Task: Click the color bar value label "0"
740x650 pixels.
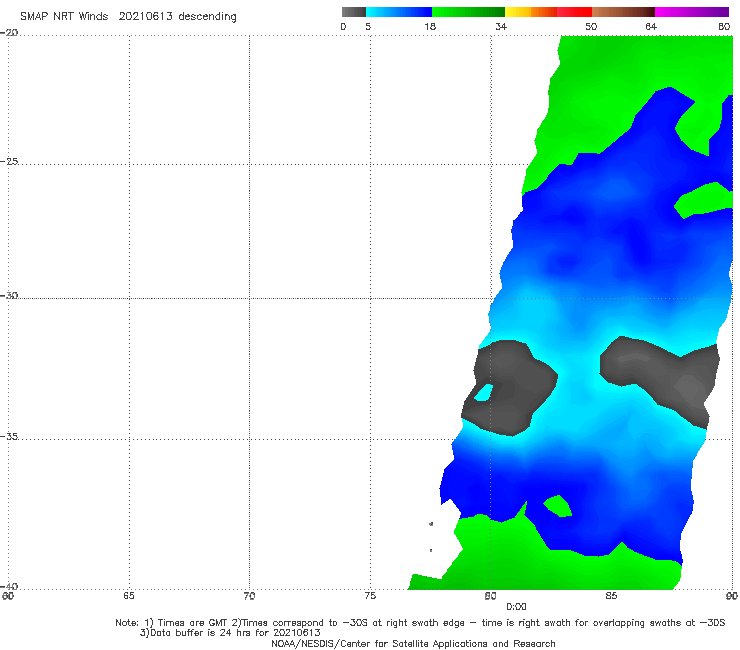Action: click(343, 27)
